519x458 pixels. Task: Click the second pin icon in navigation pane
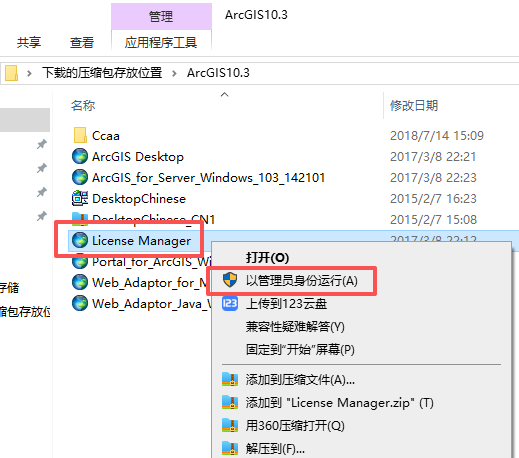[42, 168]
